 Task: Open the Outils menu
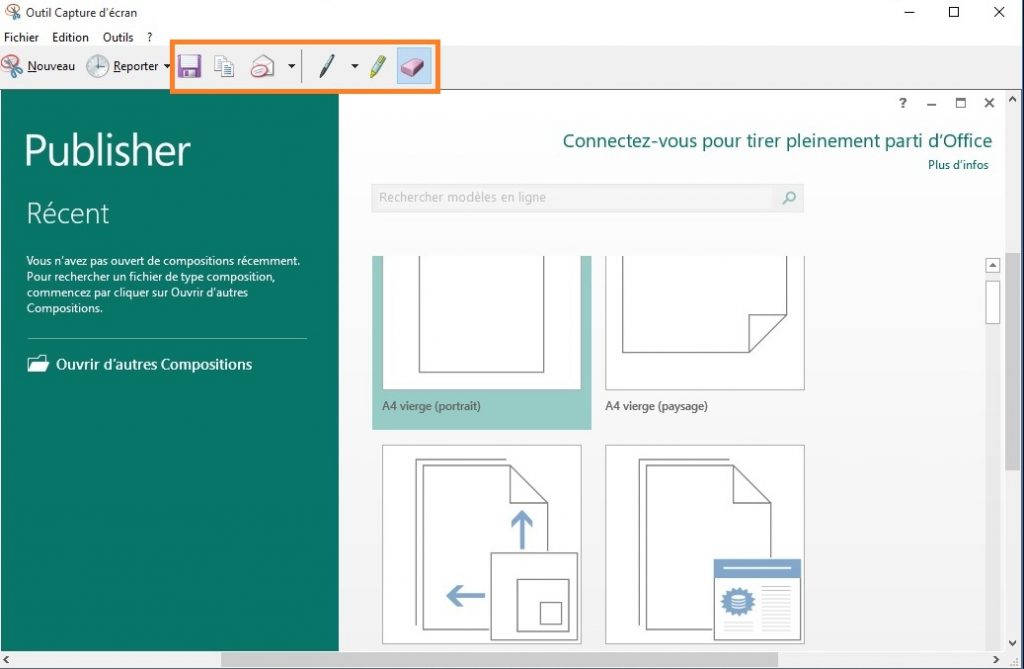[x=118, y=37]
